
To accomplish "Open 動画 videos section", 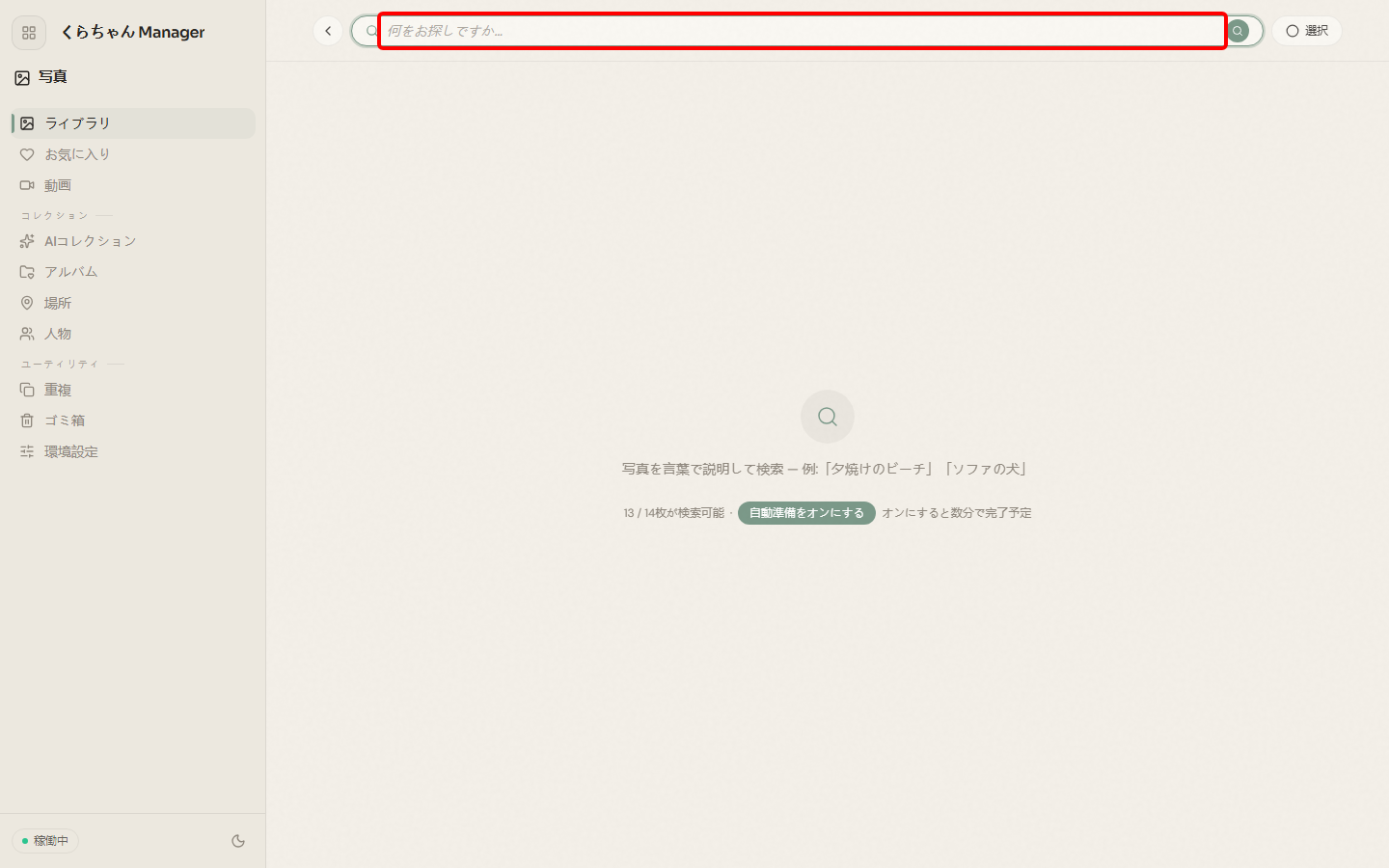I will coord(133,185).
